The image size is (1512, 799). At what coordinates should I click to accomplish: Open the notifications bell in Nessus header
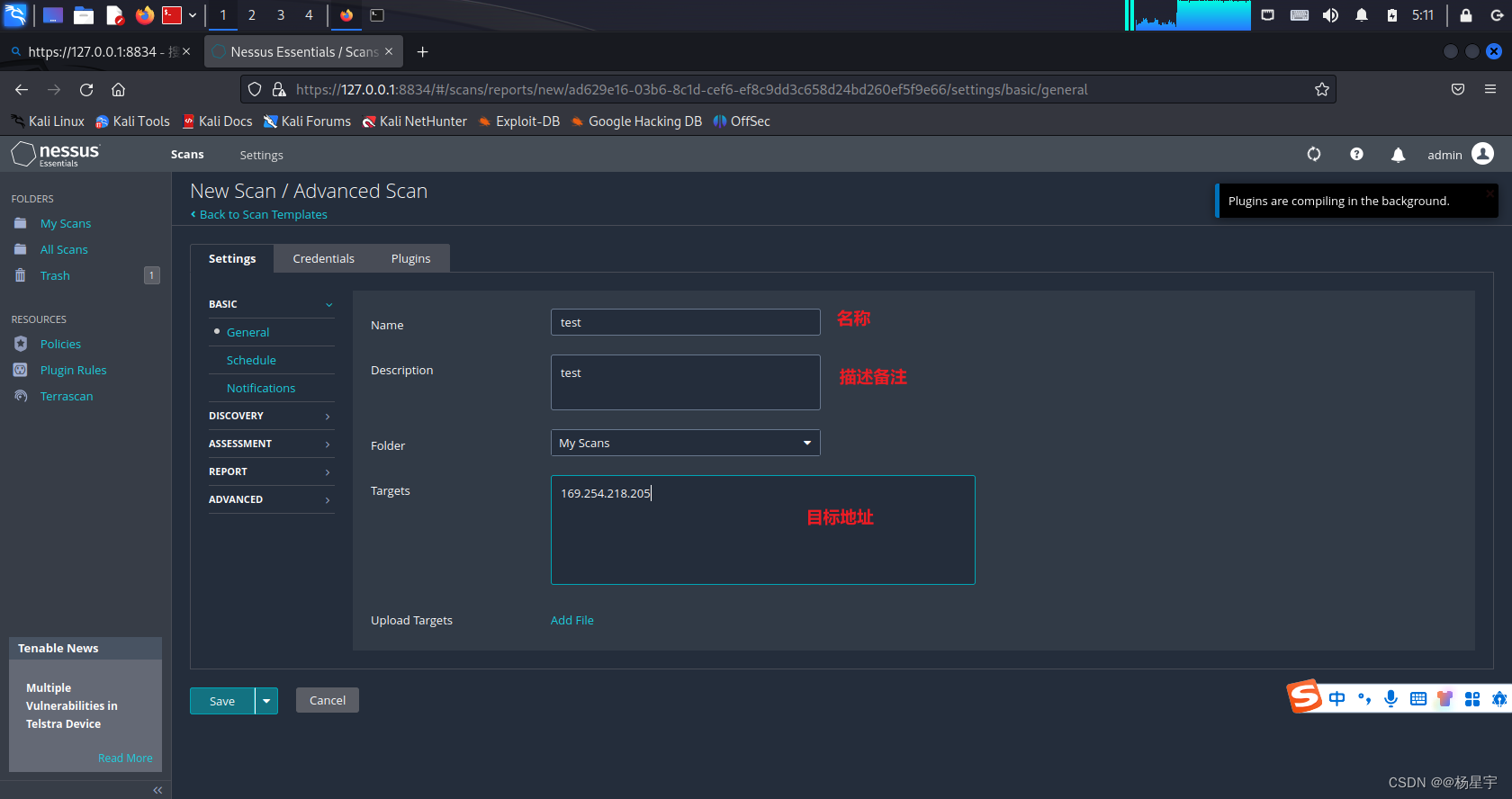tap(1398, 155)
